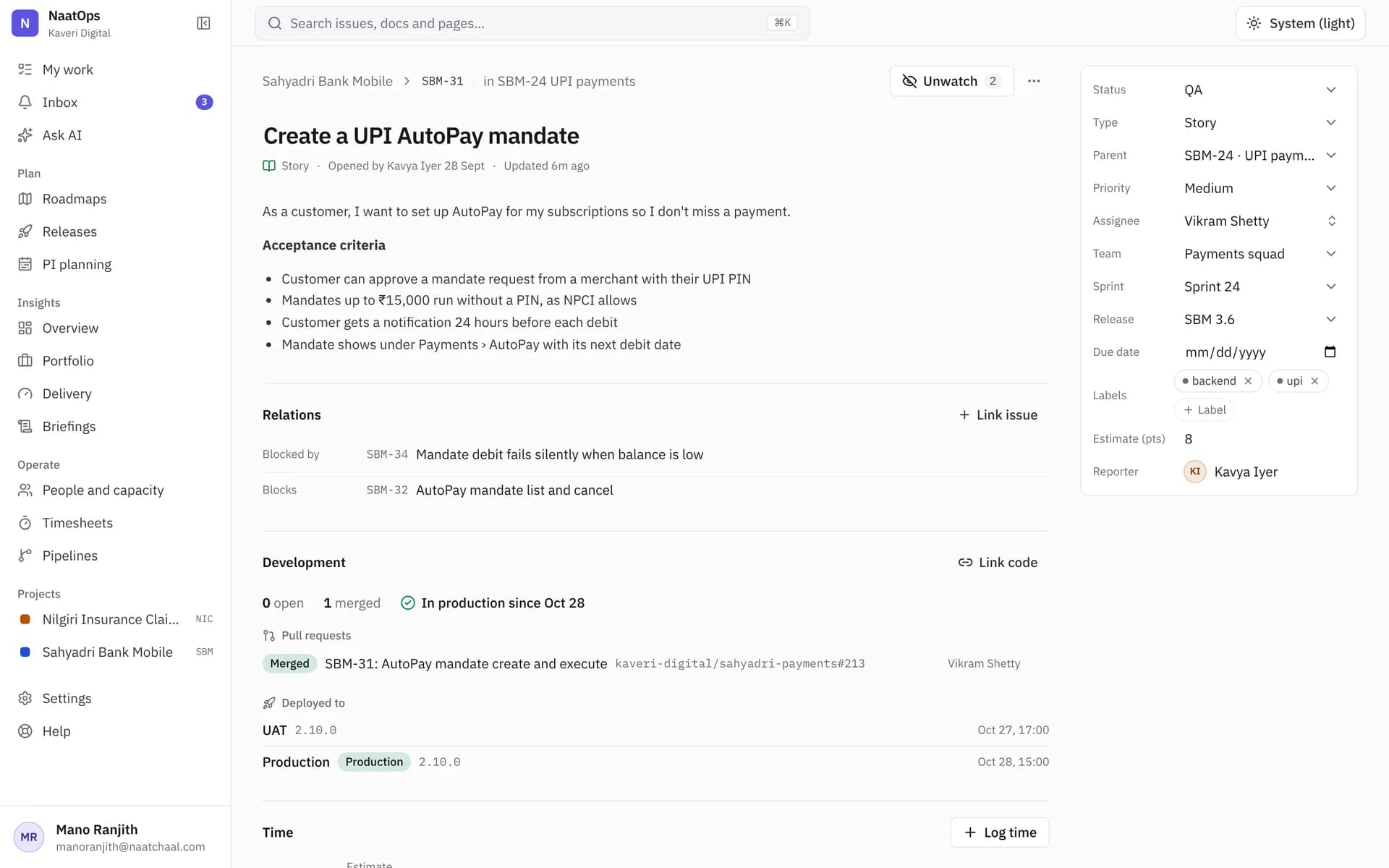Open the merged pull request #213

tap(466, 664)
